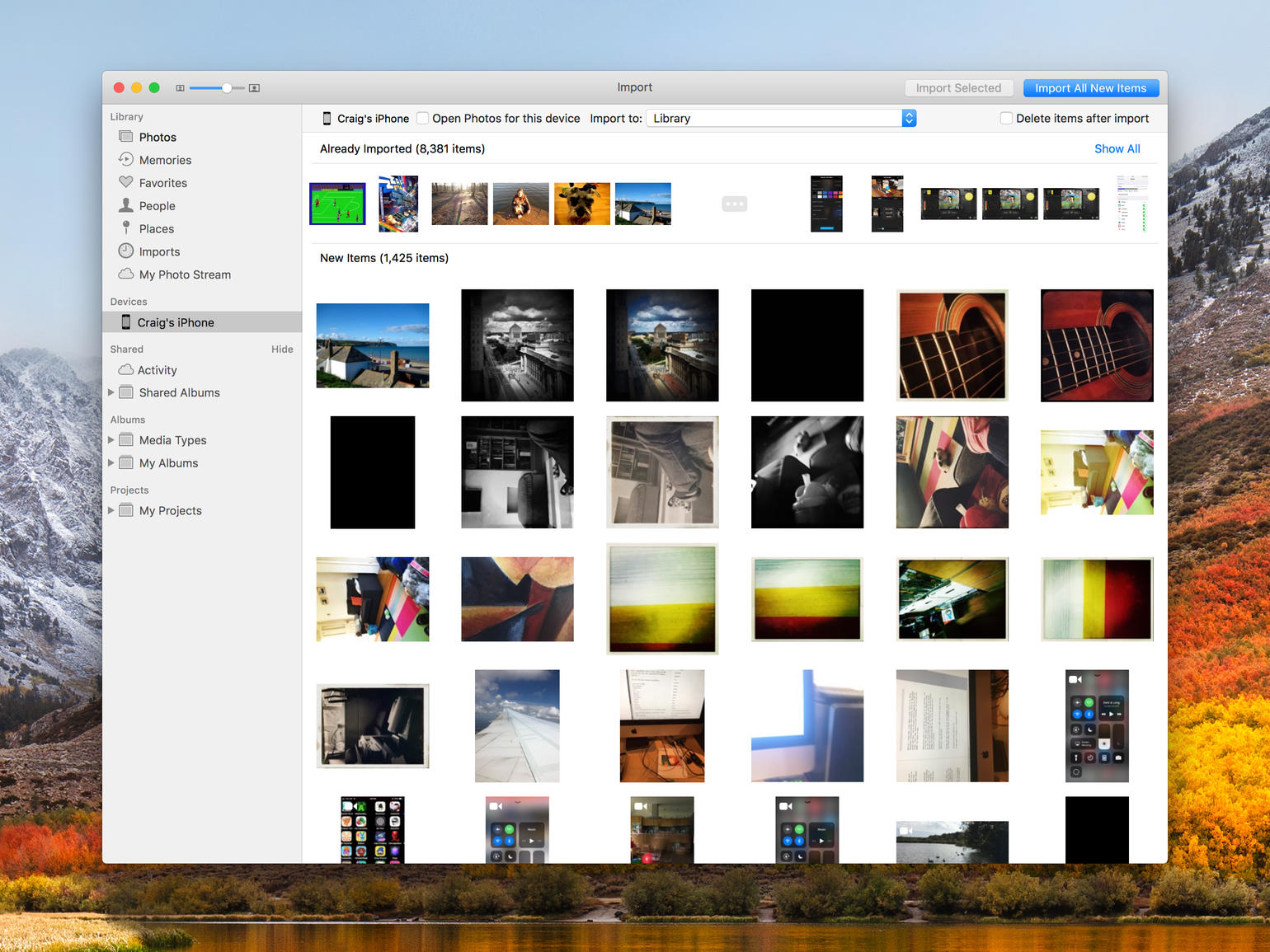Viewport: 1270px width, 952px height.
Task: Click the small thumbnail size icon in toolbar
Action: click(x=180, y=88)
